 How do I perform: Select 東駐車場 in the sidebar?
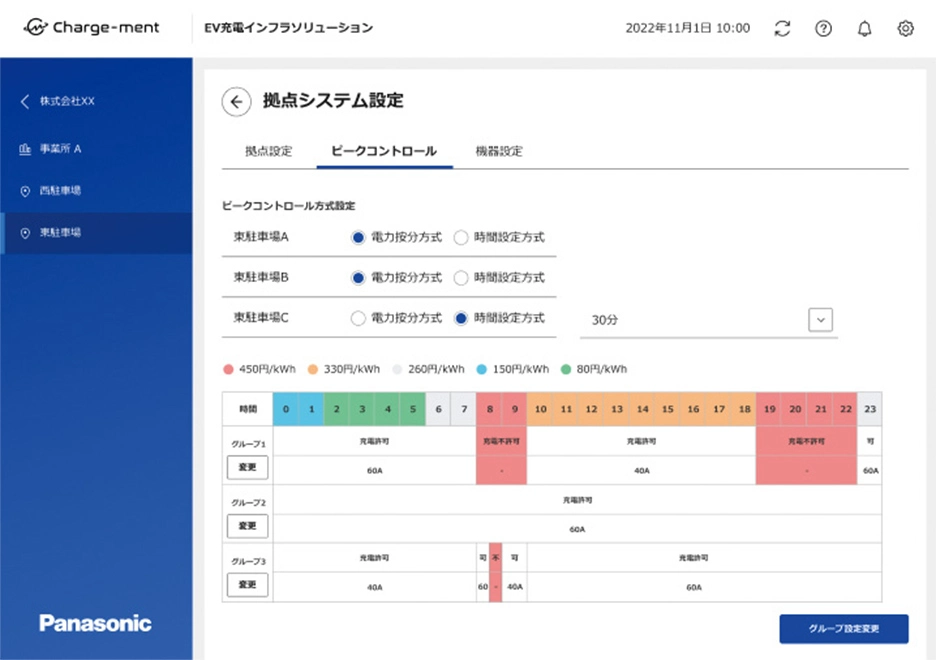(60, 233)
